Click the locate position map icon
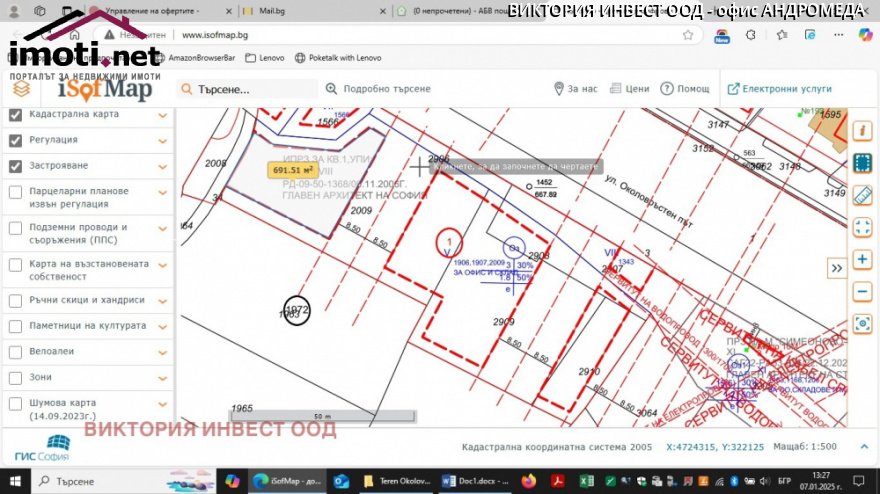This screenshot has height=494, width=880. tap(862, 324)
